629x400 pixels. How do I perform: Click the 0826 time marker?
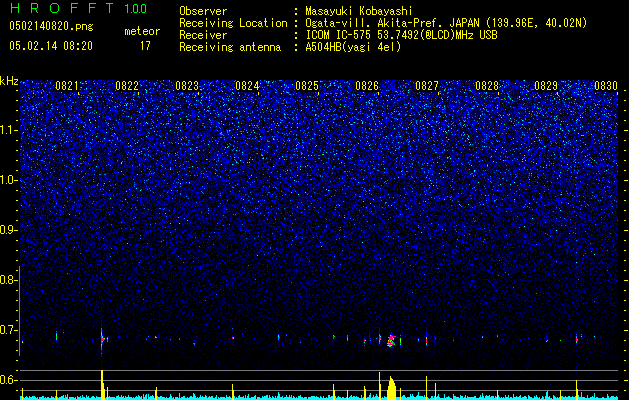(x=367, y=86)
